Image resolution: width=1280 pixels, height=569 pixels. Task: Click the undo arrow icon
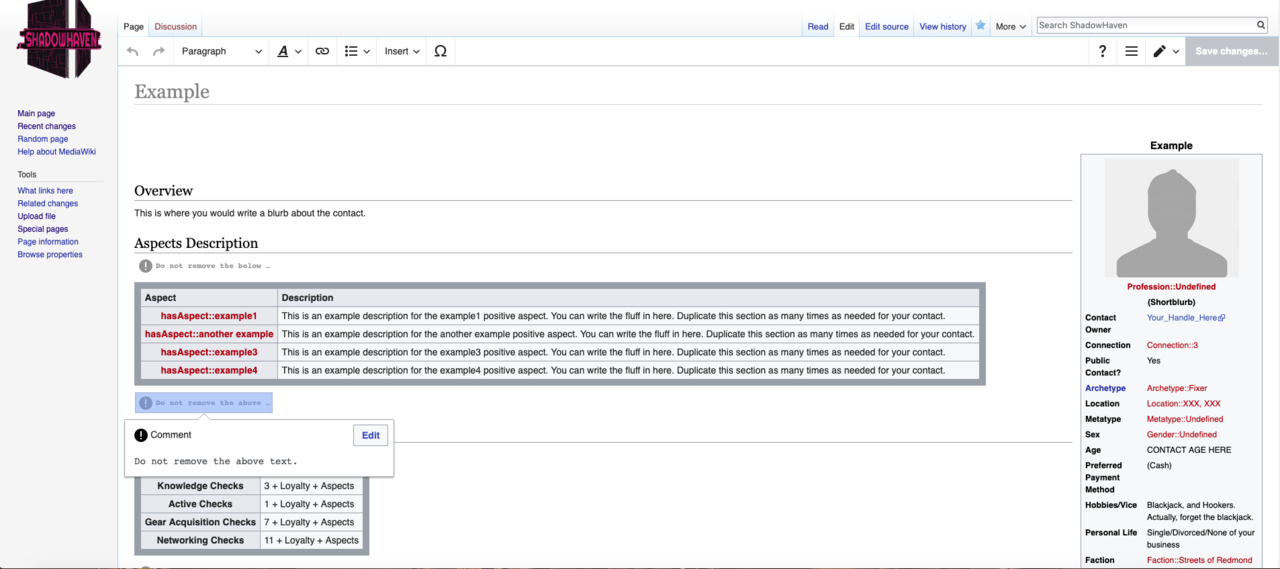(133, 51)
